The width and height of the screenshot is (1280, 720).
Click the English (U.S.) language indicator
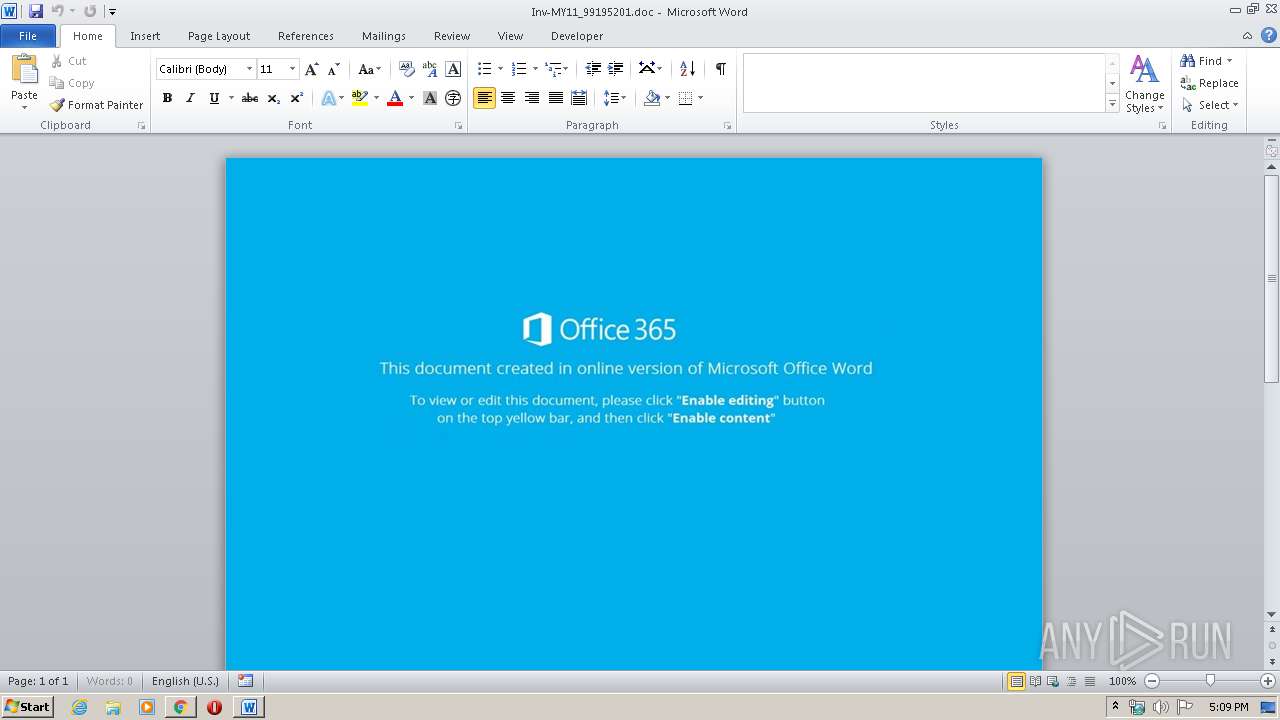(x=185, y=681)
